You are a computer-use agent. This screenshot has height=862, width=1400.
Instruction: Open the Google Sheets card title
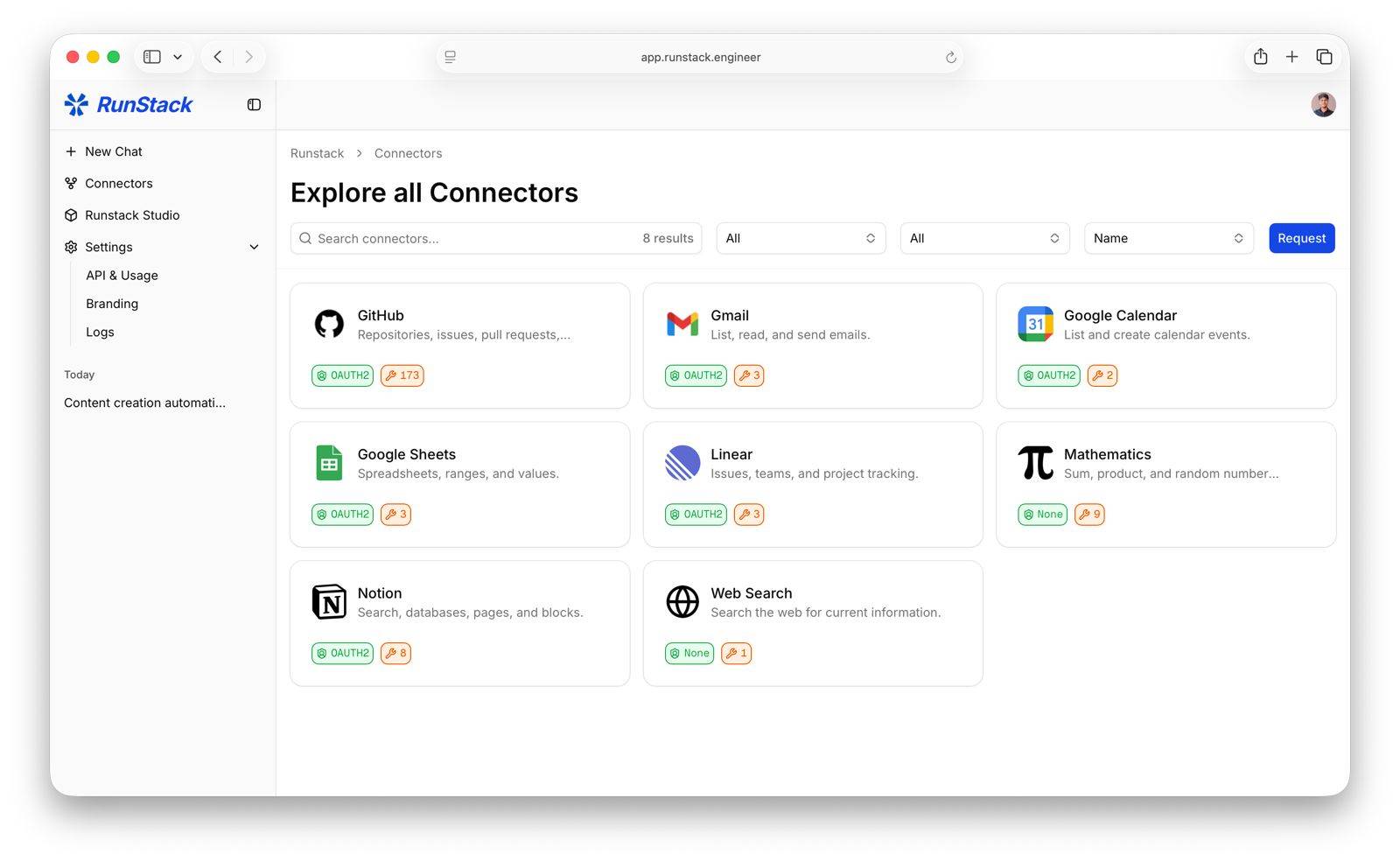pyautogui.click(x=406, y=454)
